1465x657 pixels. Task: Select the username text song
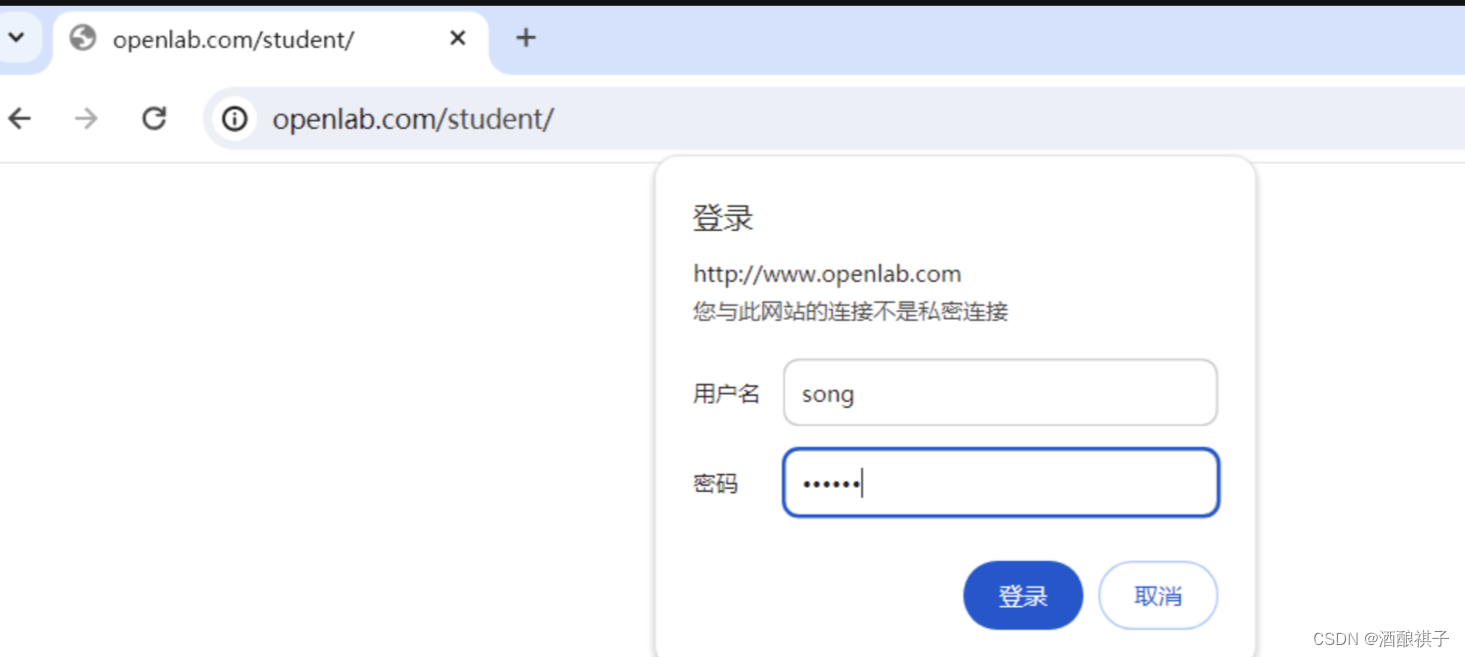point(827,393)
